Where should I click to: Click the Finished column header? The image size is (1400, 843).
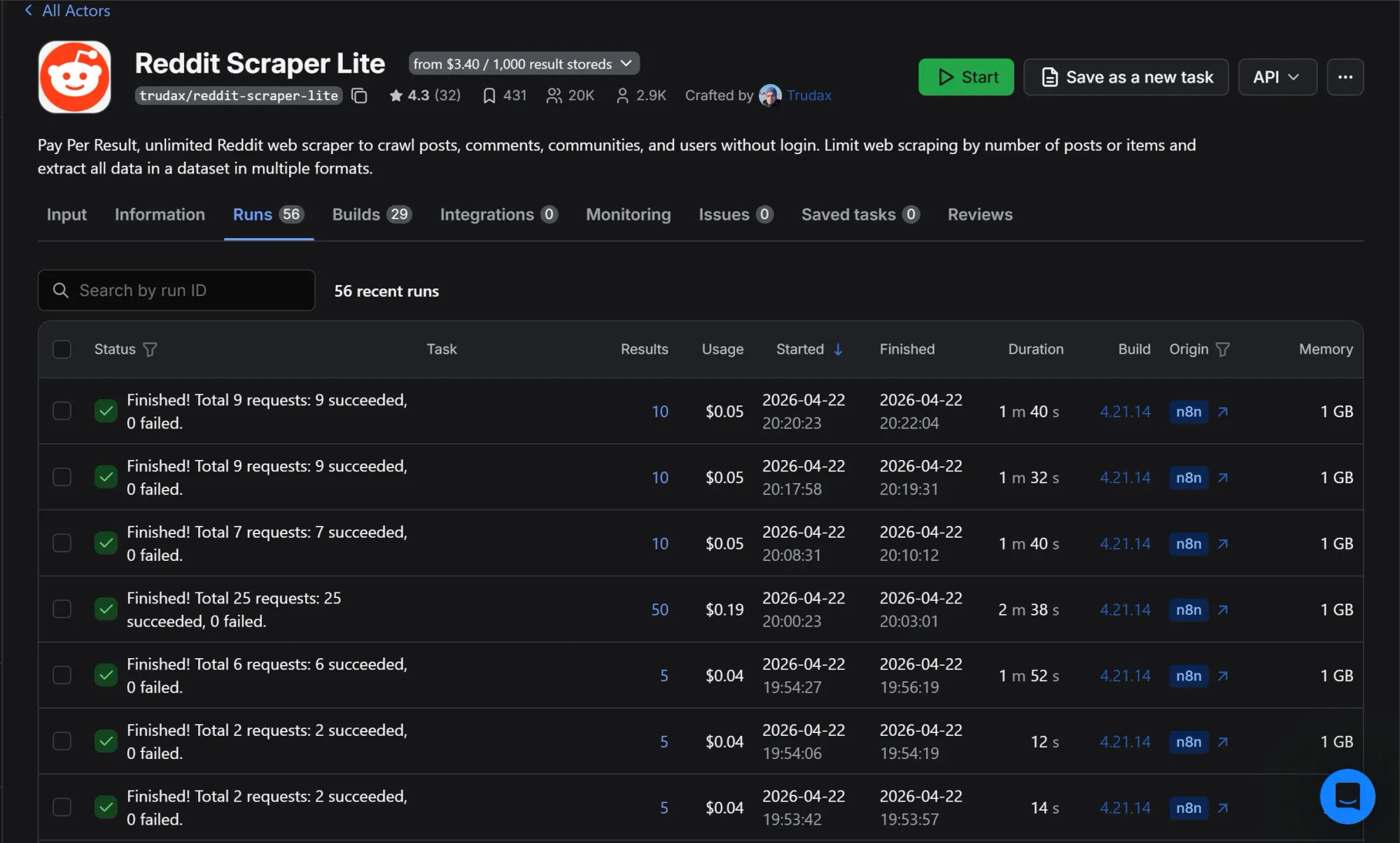pyautogui.click(x=906, y=349)
